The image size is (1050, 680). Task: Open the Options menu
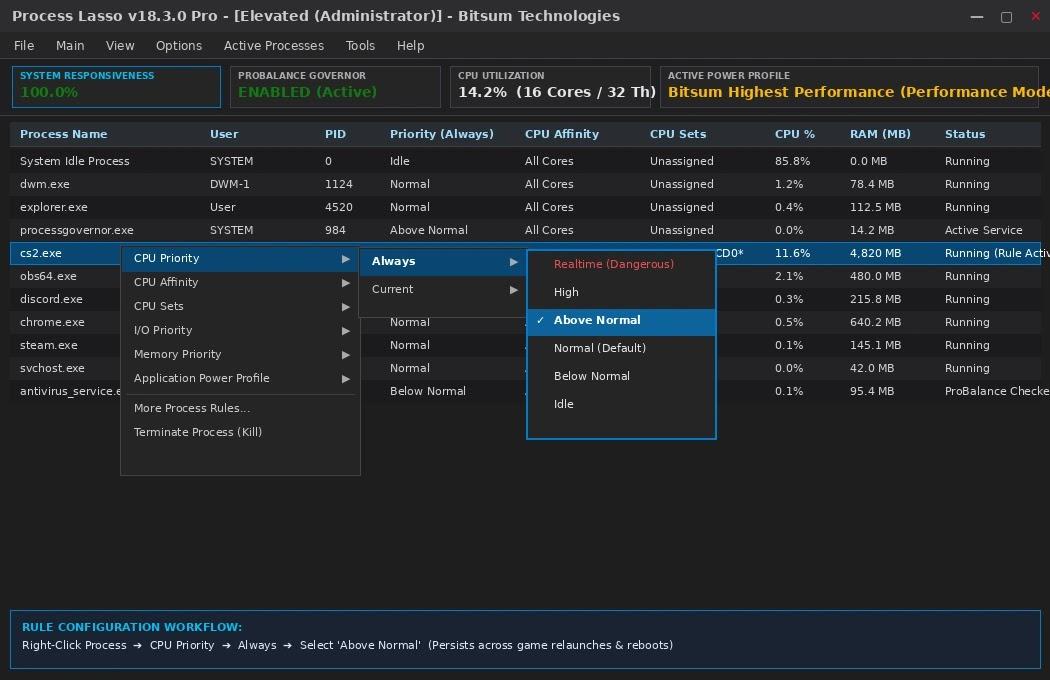(179, 46)
